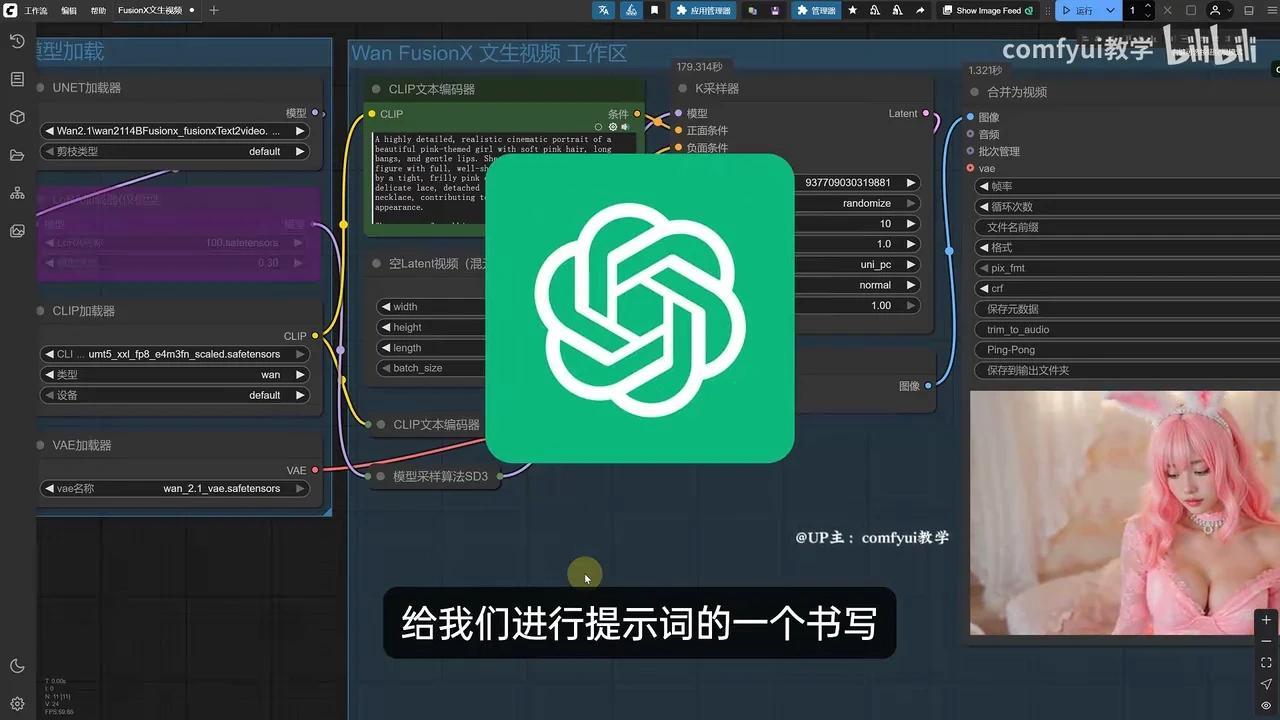
Task: Open the 应用管理器 in the top toolbar
Action: click(x=704, y=10)
